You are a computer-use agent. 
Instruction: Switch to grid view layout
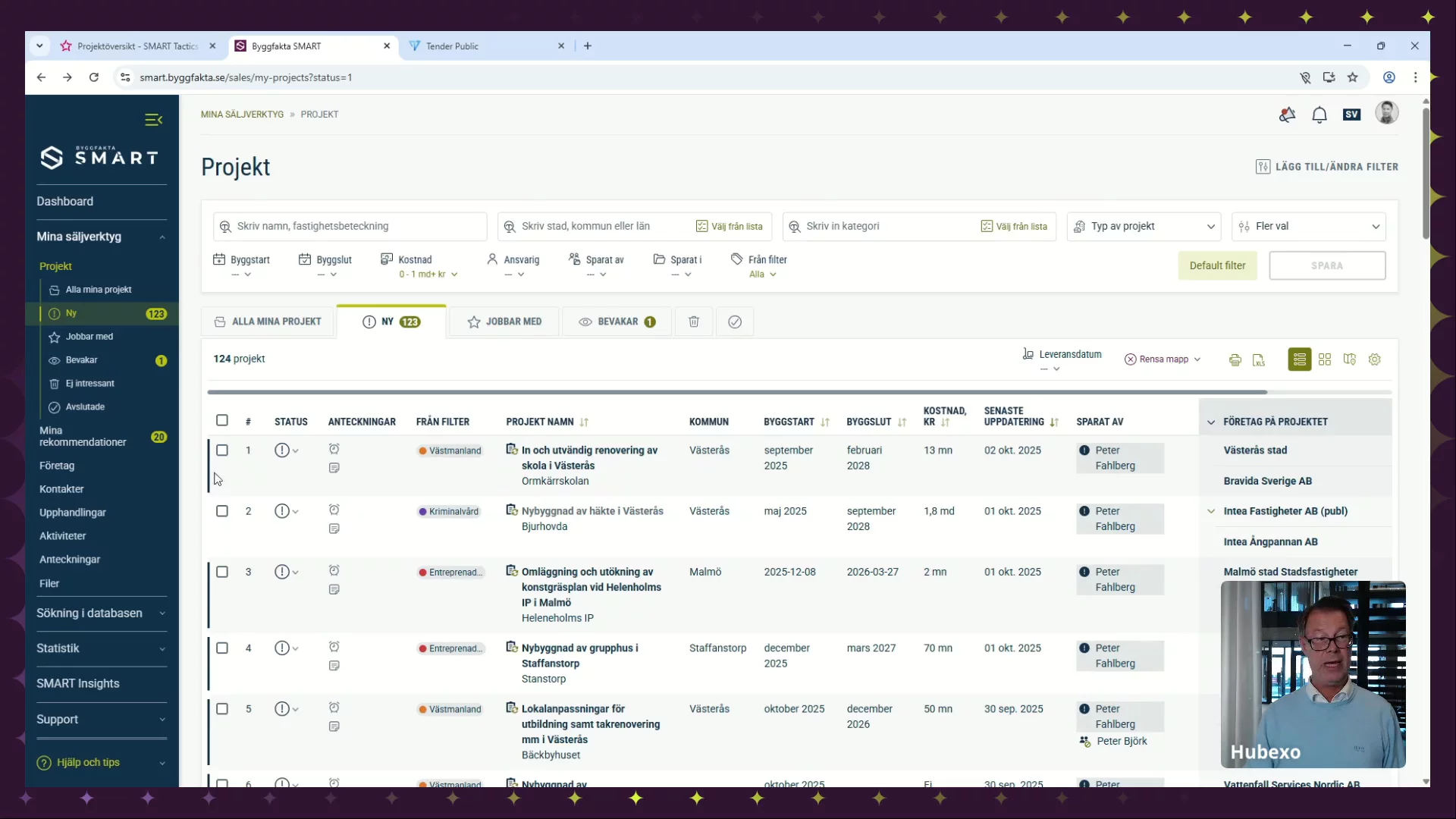(1325, 359)
